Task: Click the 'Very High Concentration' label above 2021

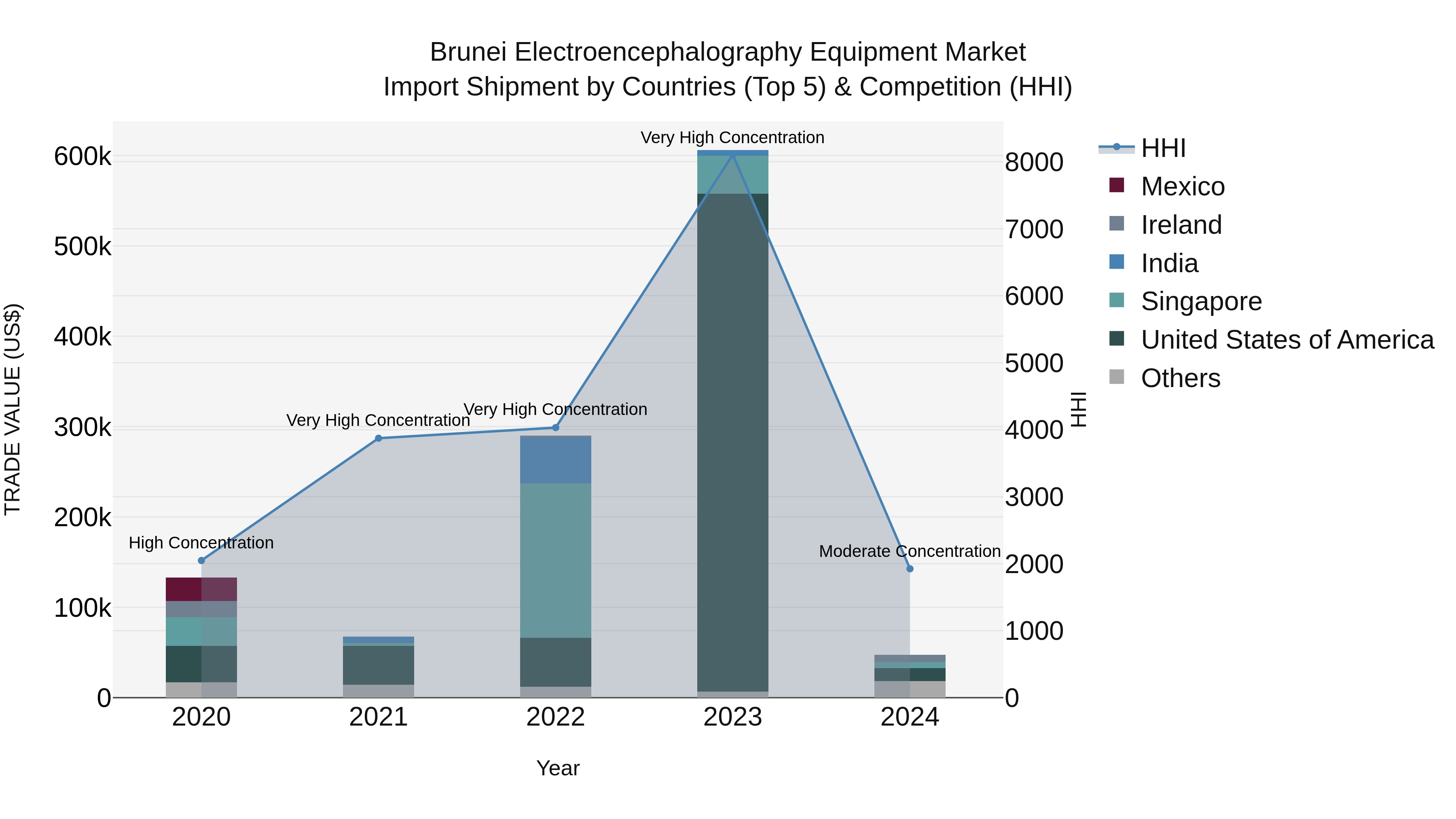Action: [x=379, y=420]
